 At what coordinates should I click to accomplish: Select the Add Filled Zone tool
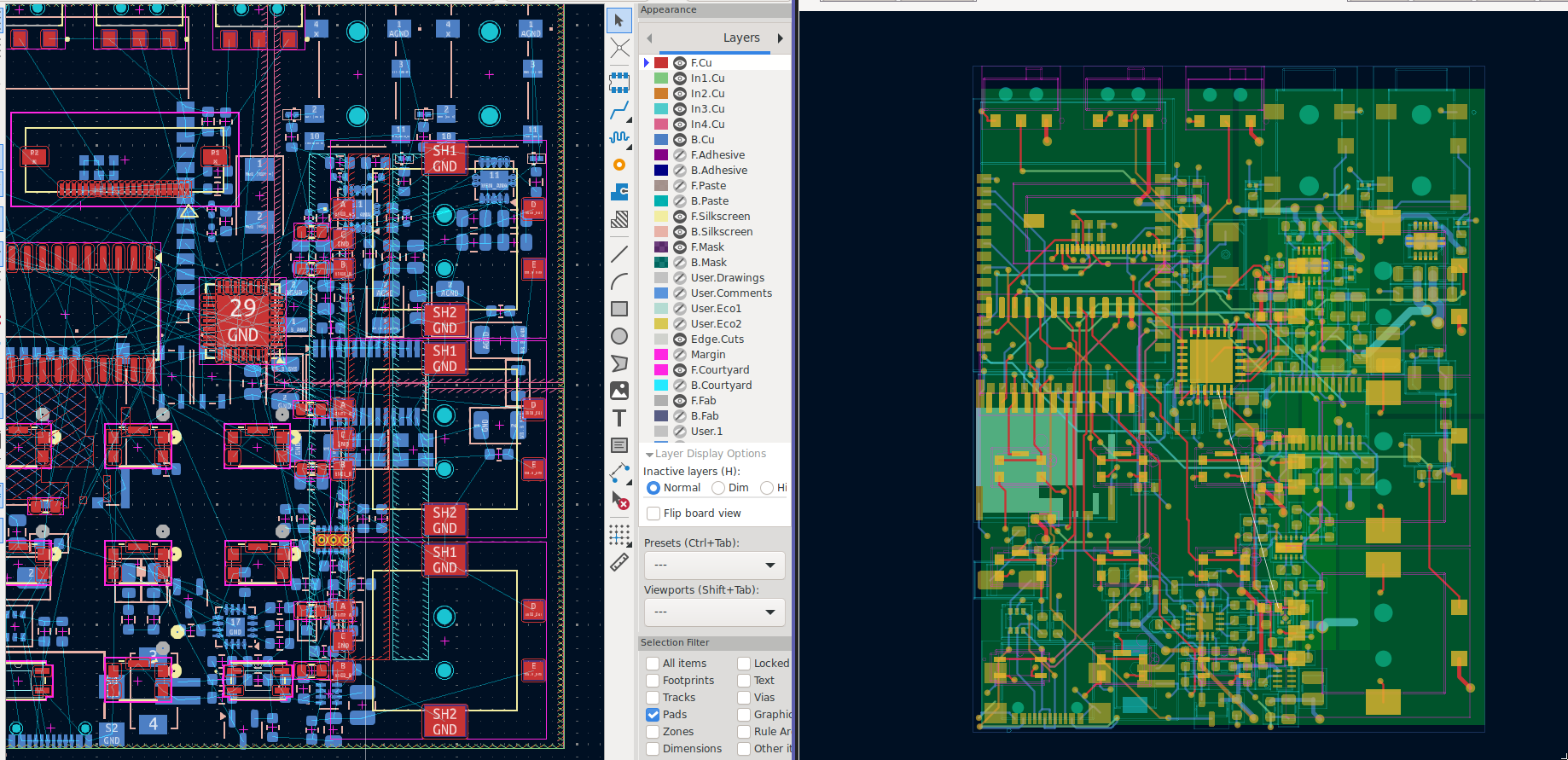[x=619, y=192]
